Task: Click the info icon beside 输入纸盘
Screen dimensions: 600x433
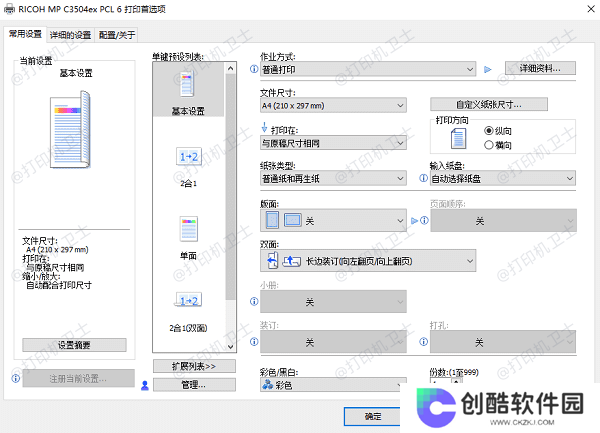Action: [423, 178]
